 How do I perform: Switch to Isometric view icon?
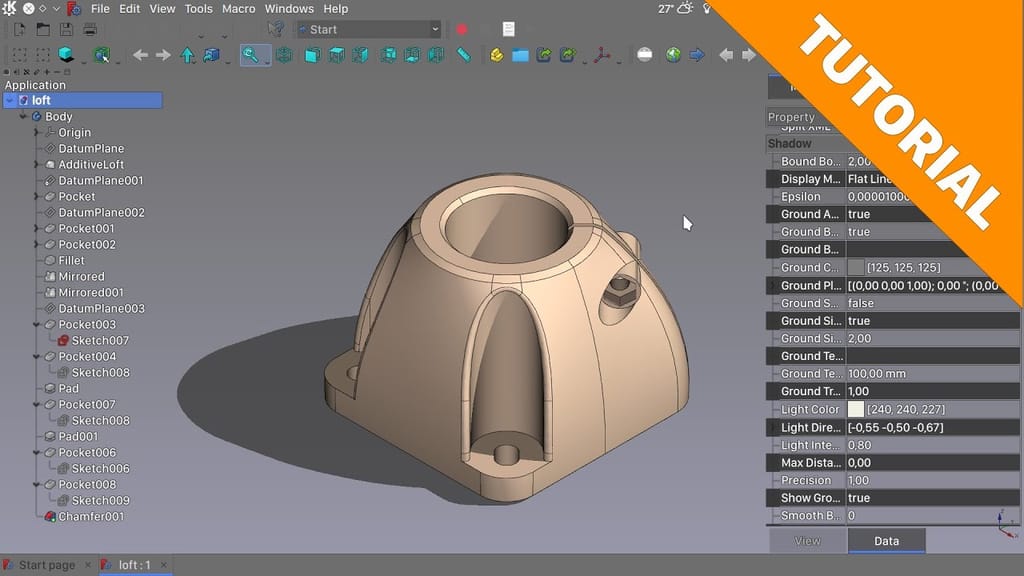(283, 56)
